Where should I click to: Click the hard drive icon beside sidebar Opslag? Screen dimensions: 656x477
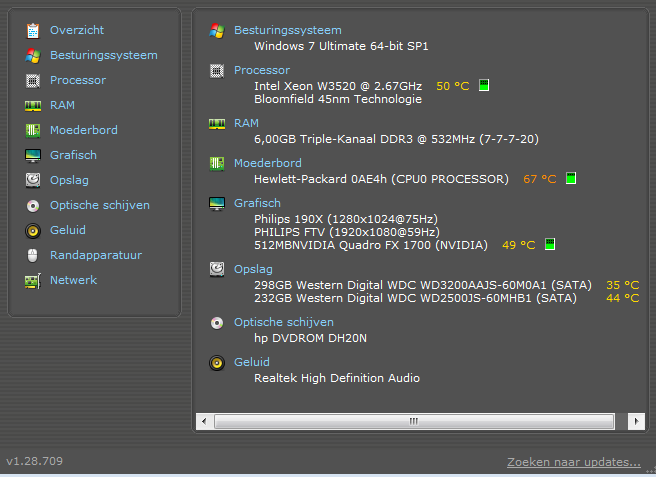click(x=33, y=180)
